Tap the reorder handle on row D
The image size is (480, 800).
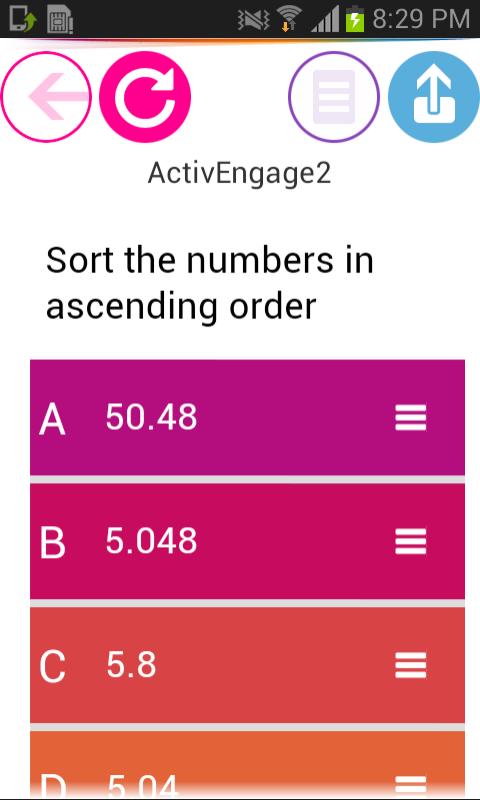pyautogui.click(x=411, y=786)
